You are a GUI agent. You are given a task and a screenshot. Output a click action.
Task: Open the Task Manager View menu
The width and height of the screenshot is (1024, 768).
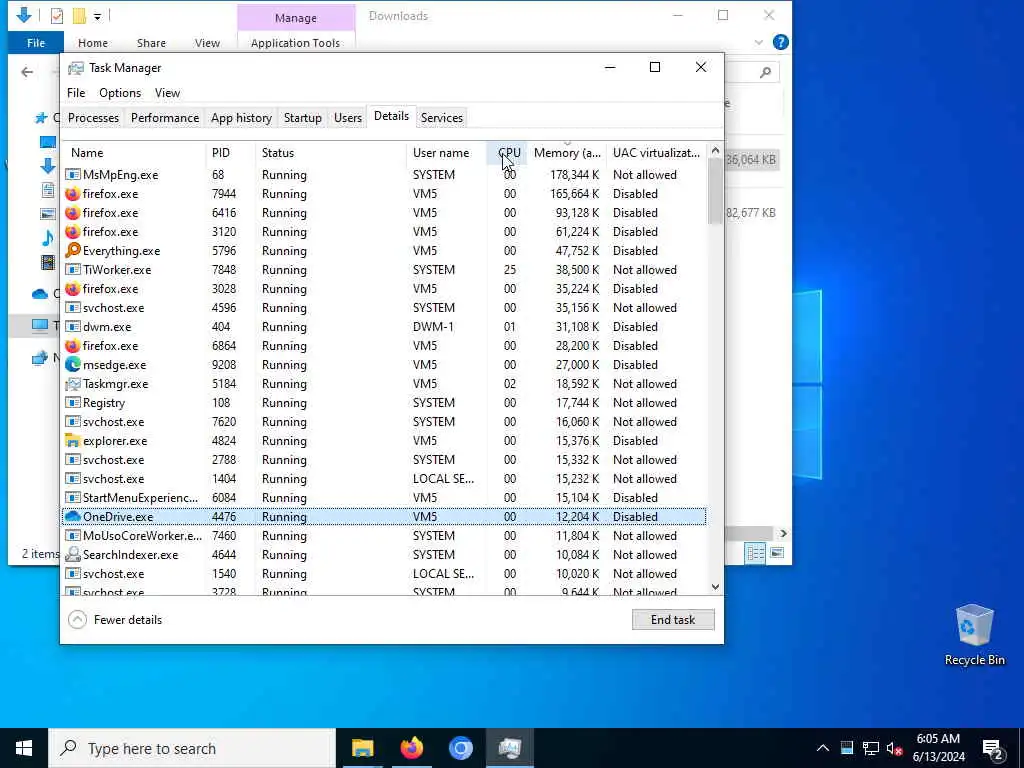pyautogui.click(x=167, y=93)
